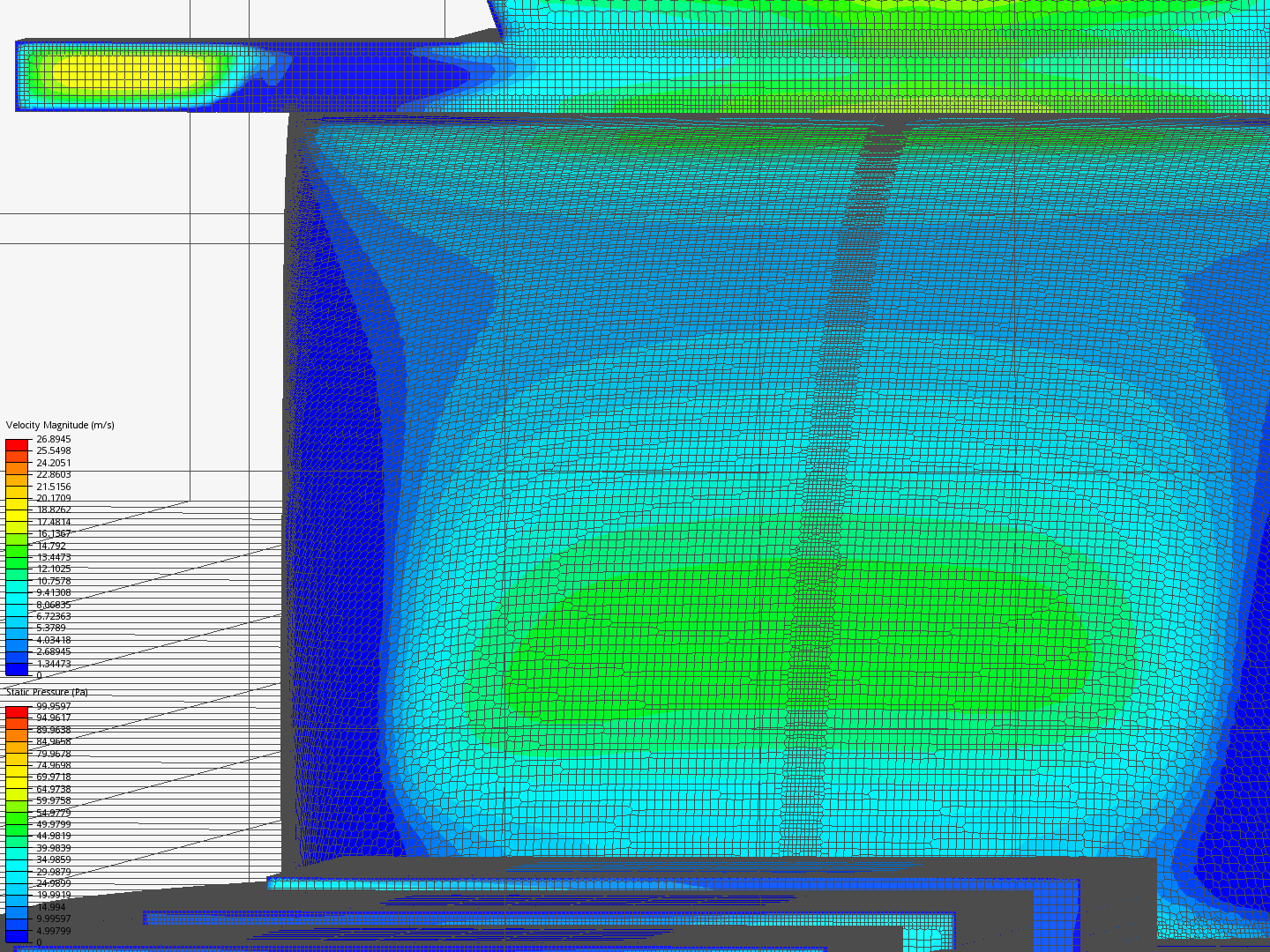Click the 22.8603 velocity label
The image size is (1270, 952).
tap(54, 474)
